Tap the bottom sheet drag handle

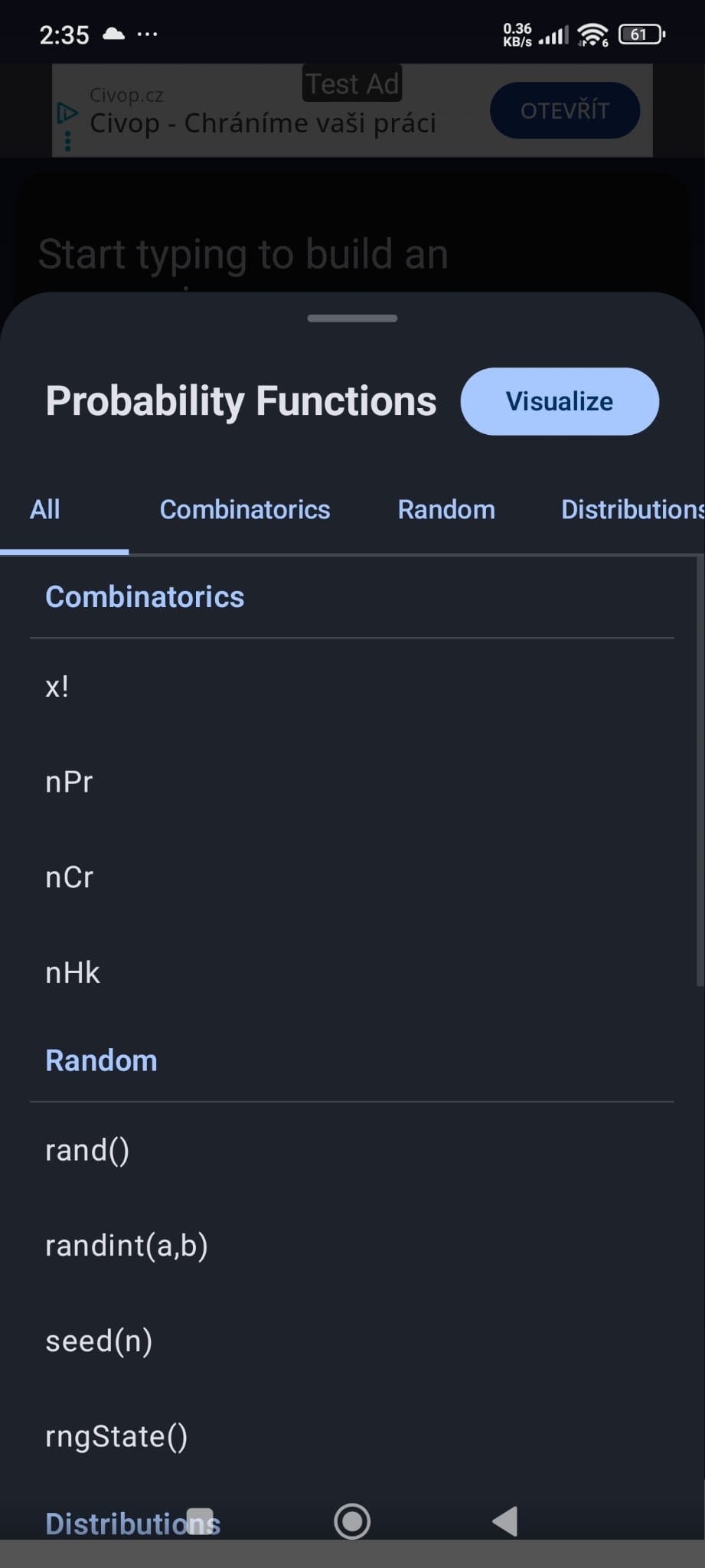[352, 318]
